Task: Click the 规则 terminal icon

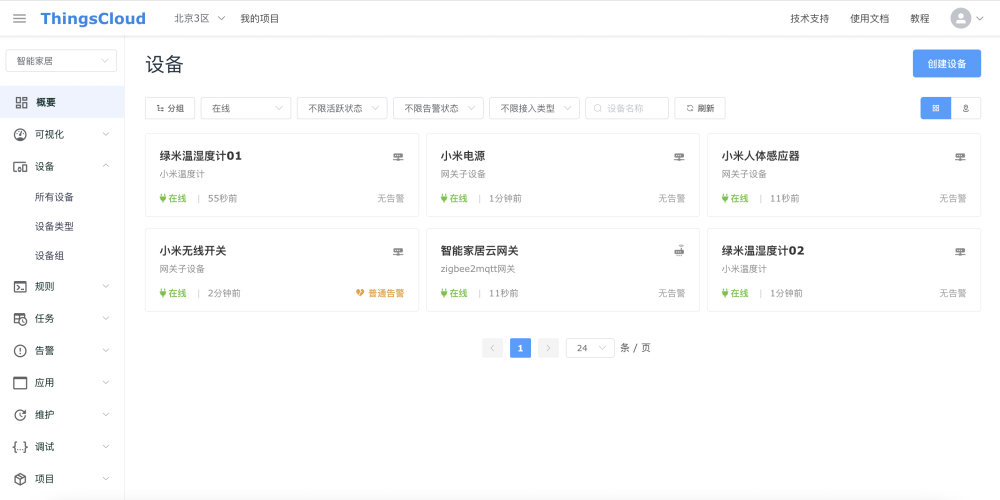Action: (x=20, y=287)
